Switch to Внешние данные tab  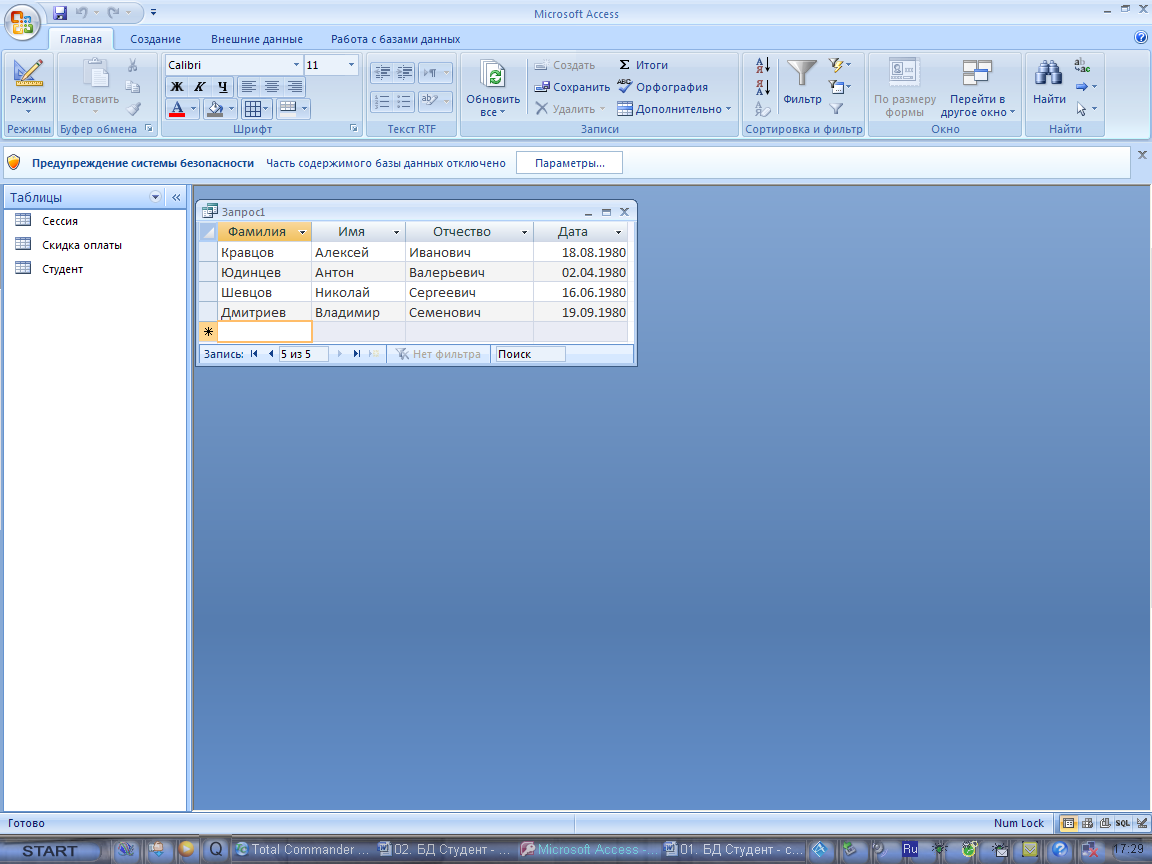[256, 39]
